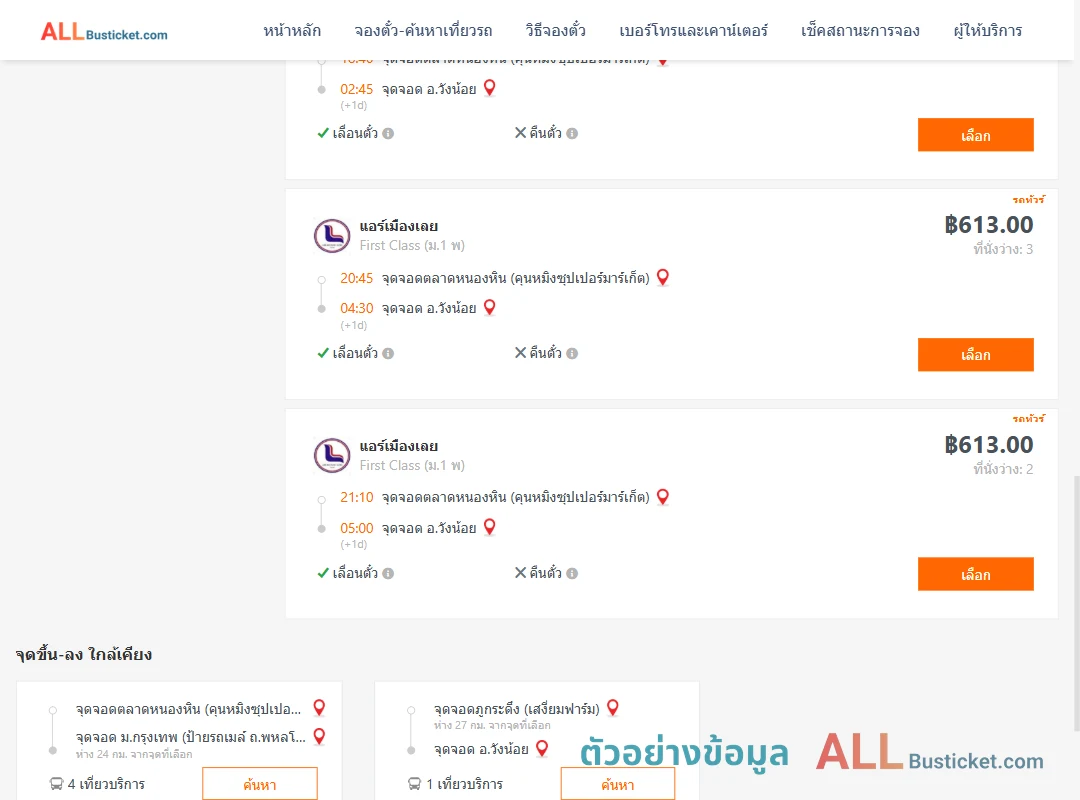Select the 20:45 departure trip

[975, 354]
